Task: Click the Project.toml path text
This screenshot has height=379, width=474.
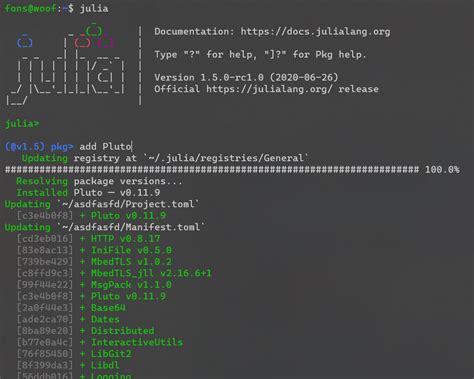Action: [x=128, y=204]
